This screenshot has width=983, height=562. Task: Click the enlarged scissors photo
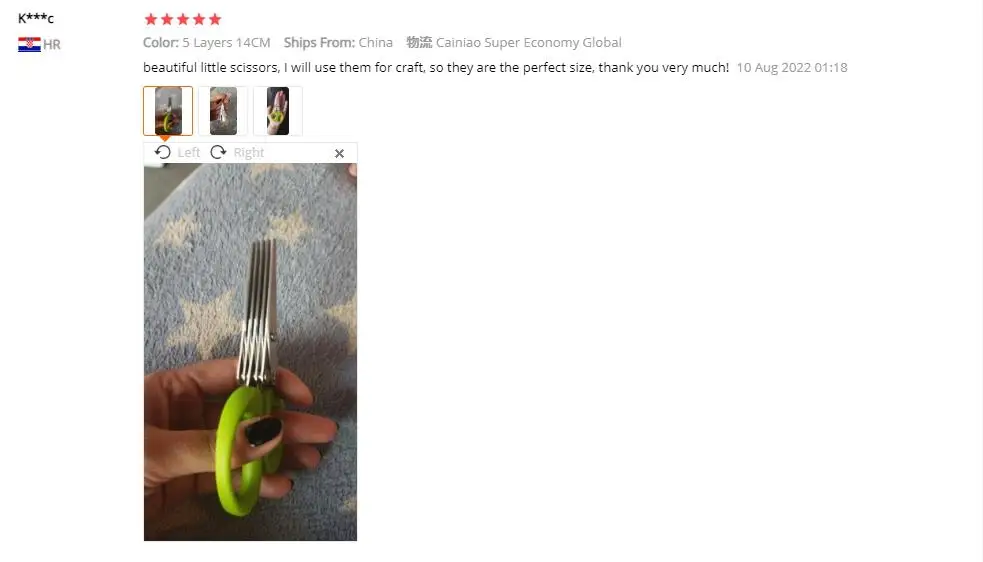coord(250,352)
